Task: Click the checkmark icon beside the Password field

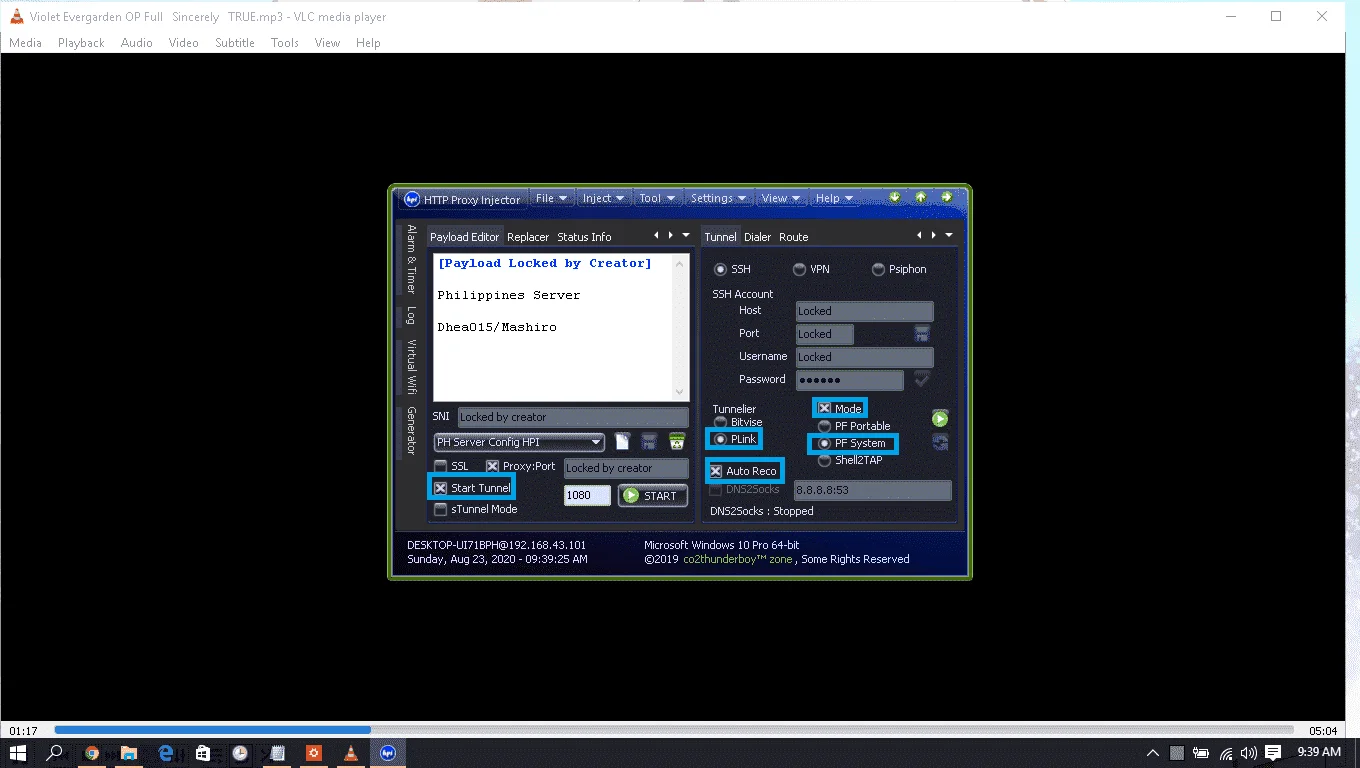Action: [922, 379]
